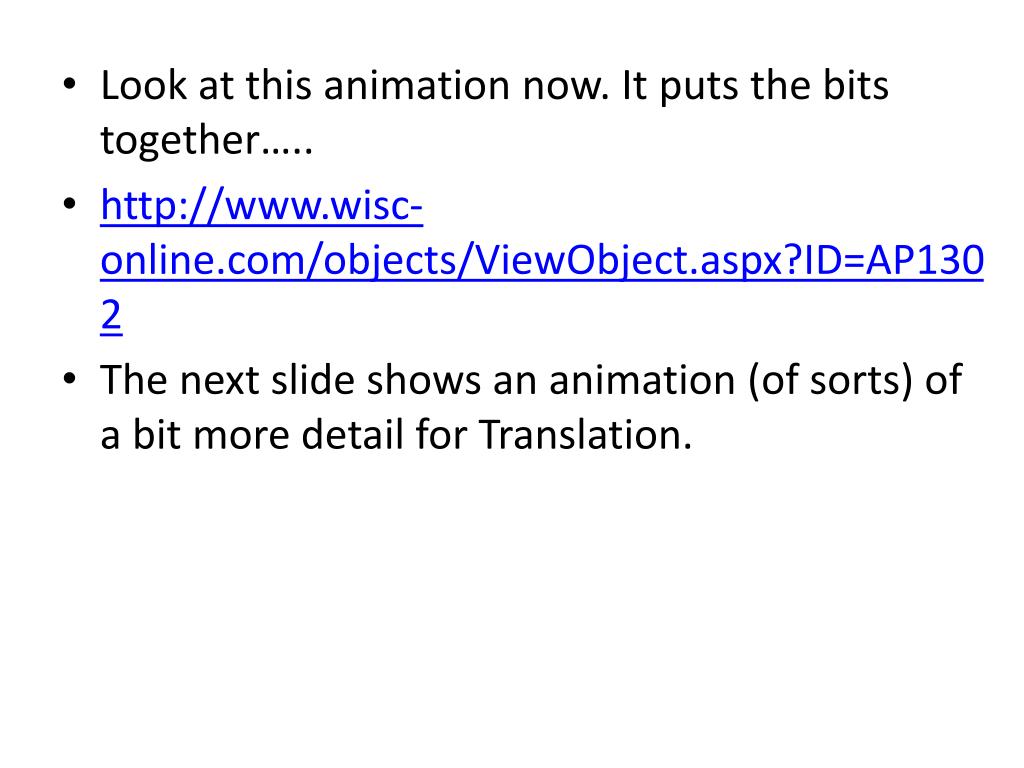Image resolution: width=1024 pixels, height=768 pixels.
Task: Click the word 'together…..' in the text
Action: [207, 140]
